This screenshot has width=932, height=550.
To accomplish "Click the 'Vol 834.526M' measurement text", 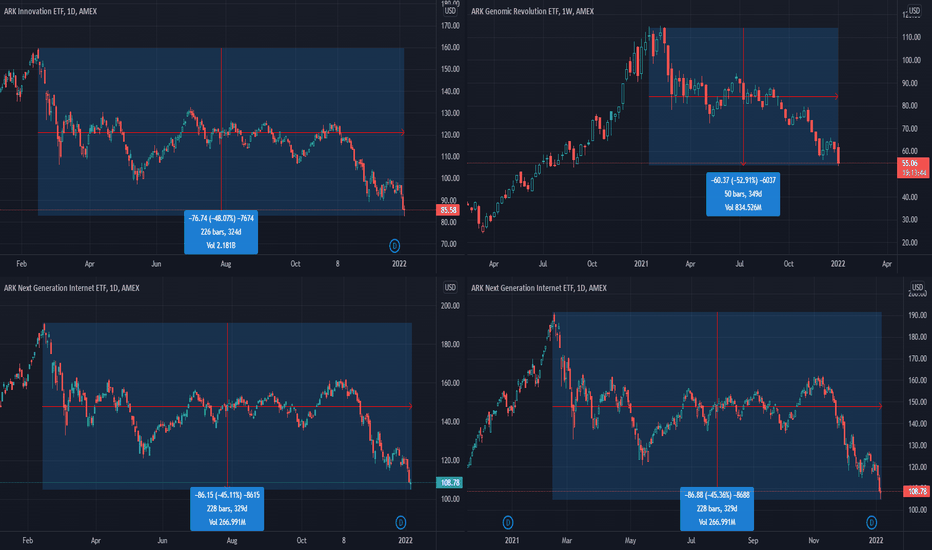I will click(x=743, y=208).
